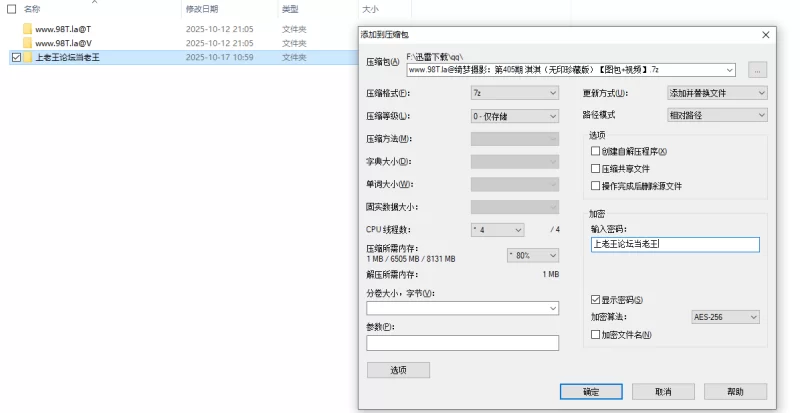
Task: Expand the 压缩等级 dropdown
Action: tap(514, 116)
